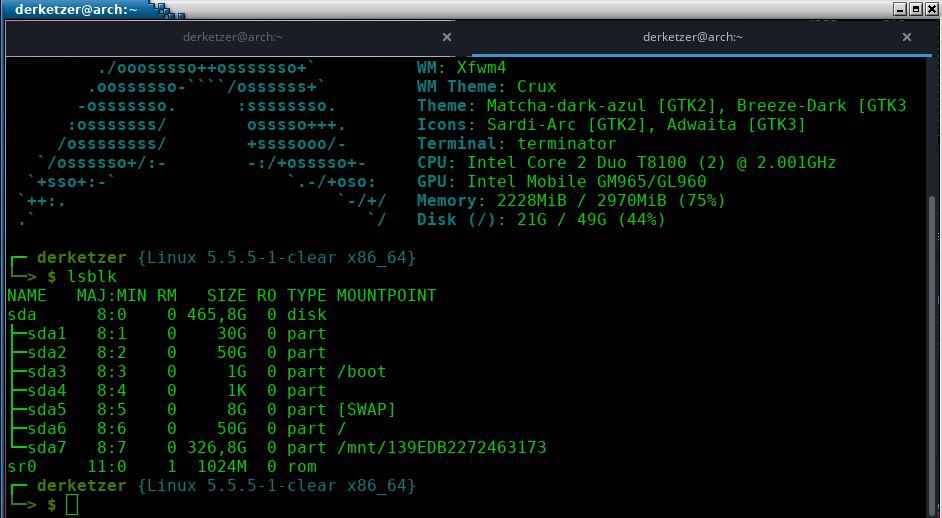Screen dimensions: 942x518
Task: Close the terminator window
Action: pos(932,8)
